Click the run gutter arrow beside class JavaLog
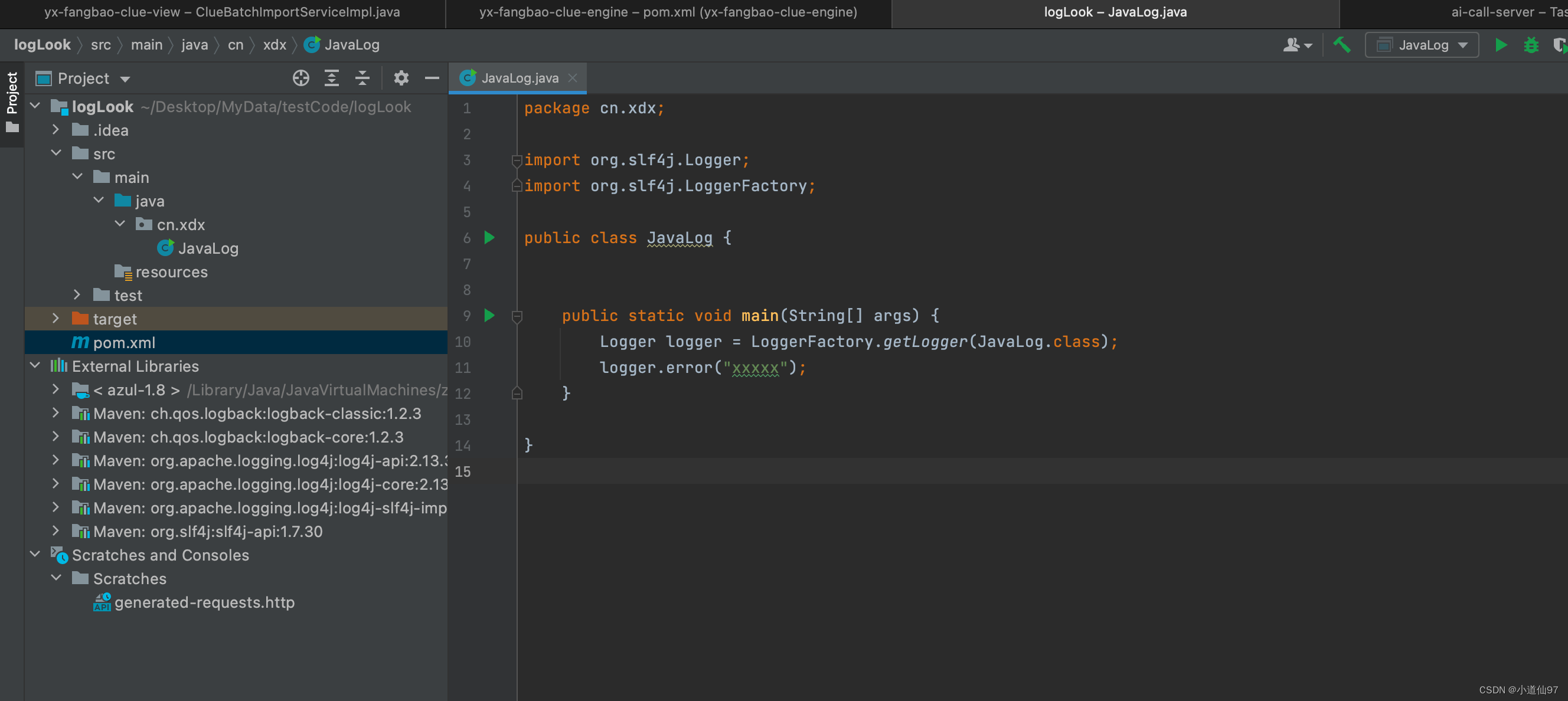Screen dimensions: 1568x701 click(489, 238)
